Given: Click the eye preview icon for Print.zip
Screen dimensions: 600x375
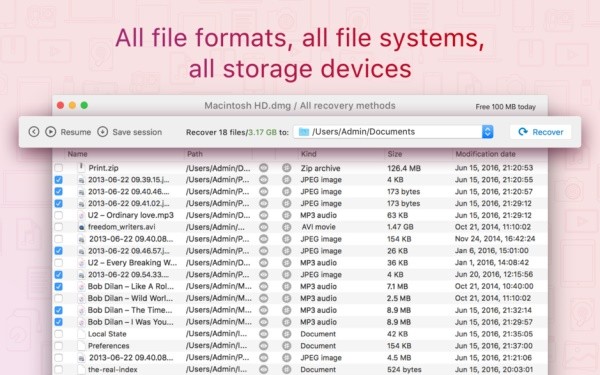Looking at the screenshot, I should point(264,168).
